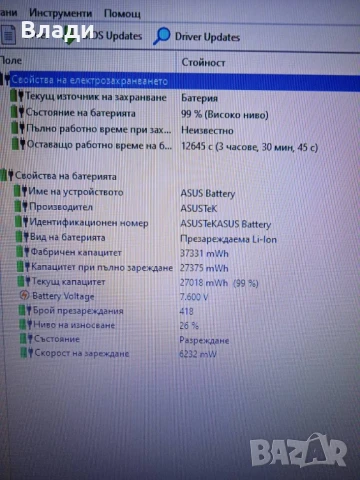Image resolution: width=360 pixels, height=480 pixels.
Task: Click the Battery Voltage lightning icon
Action: coord(24,295)
